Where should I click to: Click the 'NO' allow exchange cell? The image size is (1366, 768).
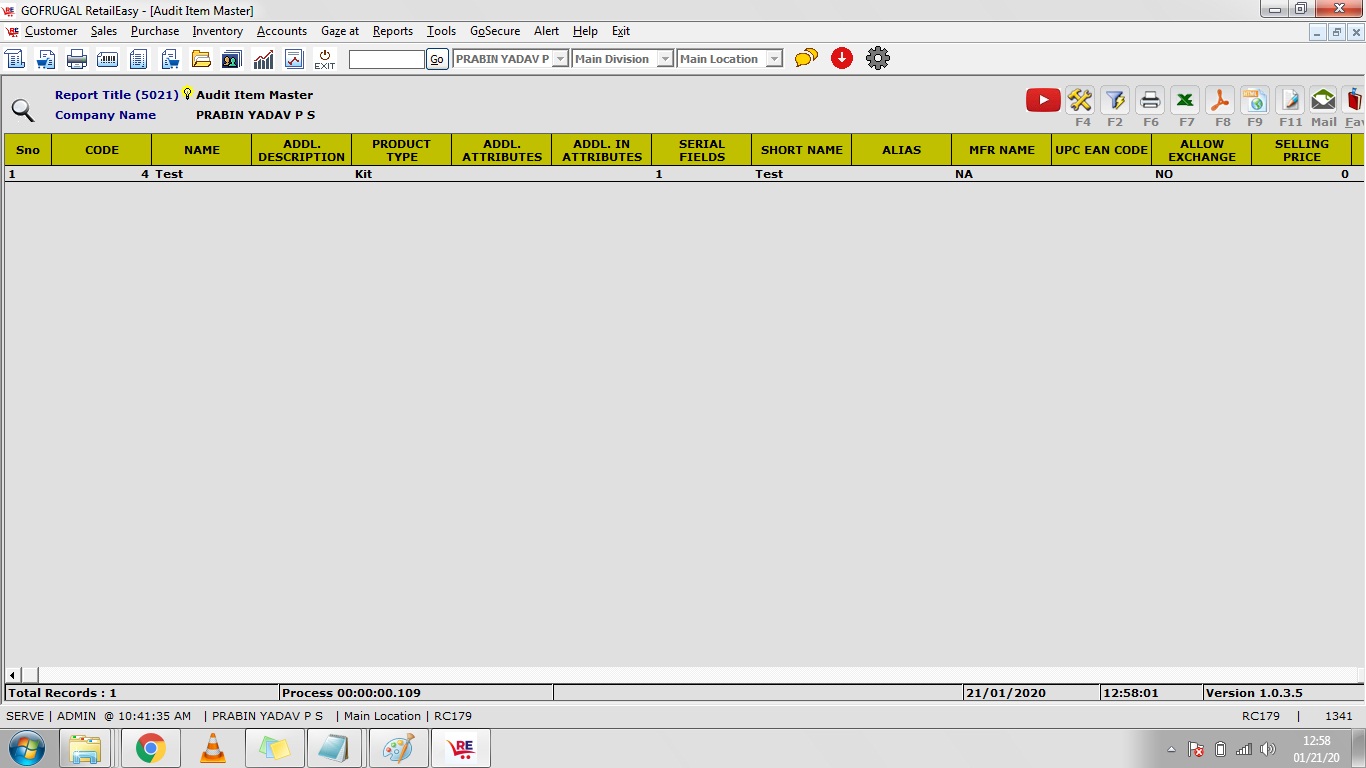coord(1202,174)
